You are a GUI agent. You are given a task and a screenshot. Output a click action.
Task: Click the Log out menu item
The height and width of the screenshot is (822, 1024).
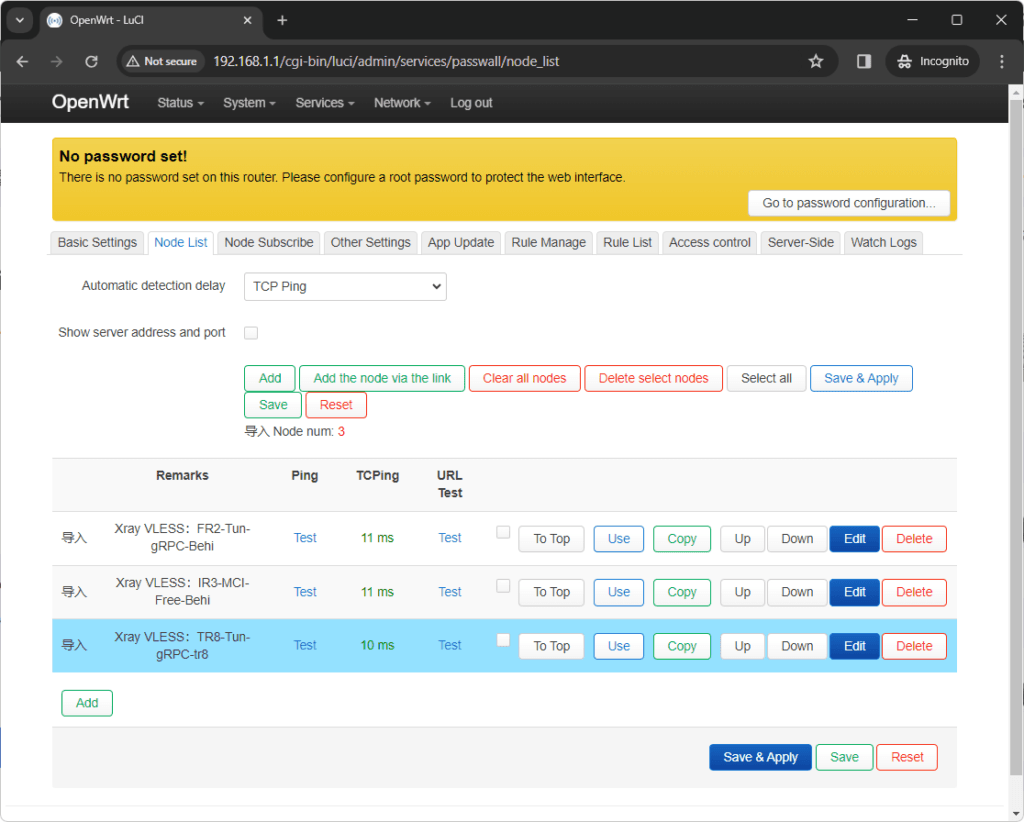471,103
